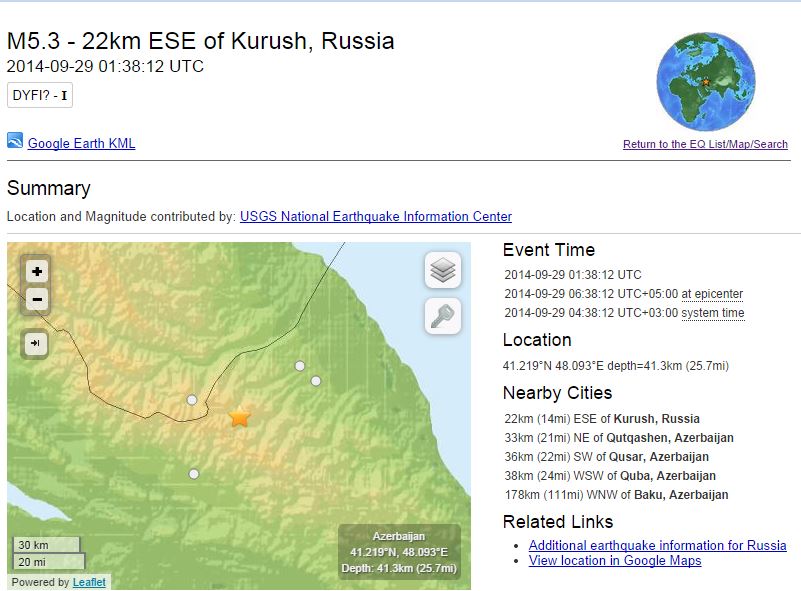Click the arrow button below zoom controls
Viewport: 801px width, 591px height.
35,344
